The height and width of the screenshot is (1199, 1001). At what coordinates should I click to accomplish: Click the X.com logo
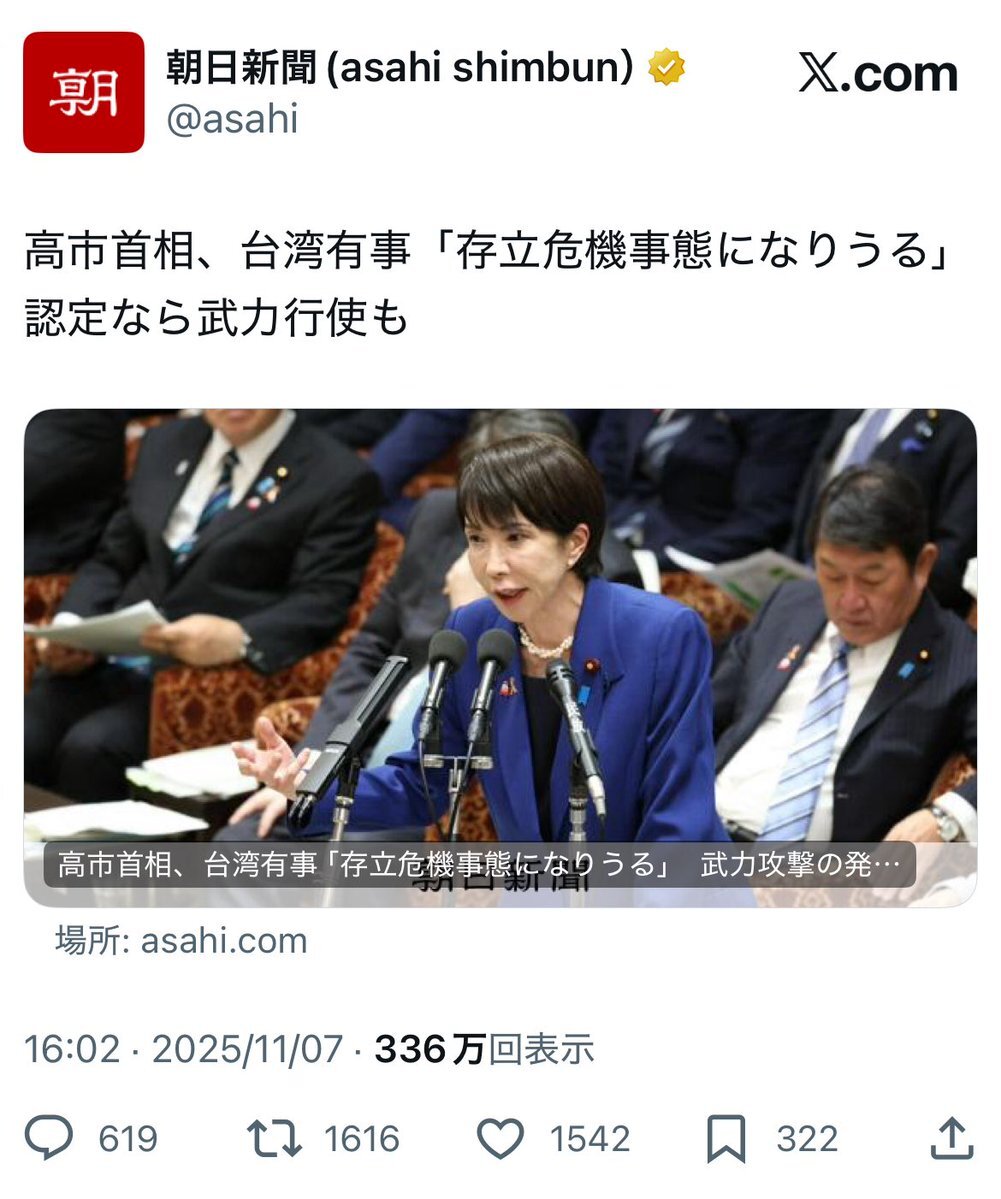[878, 73]
